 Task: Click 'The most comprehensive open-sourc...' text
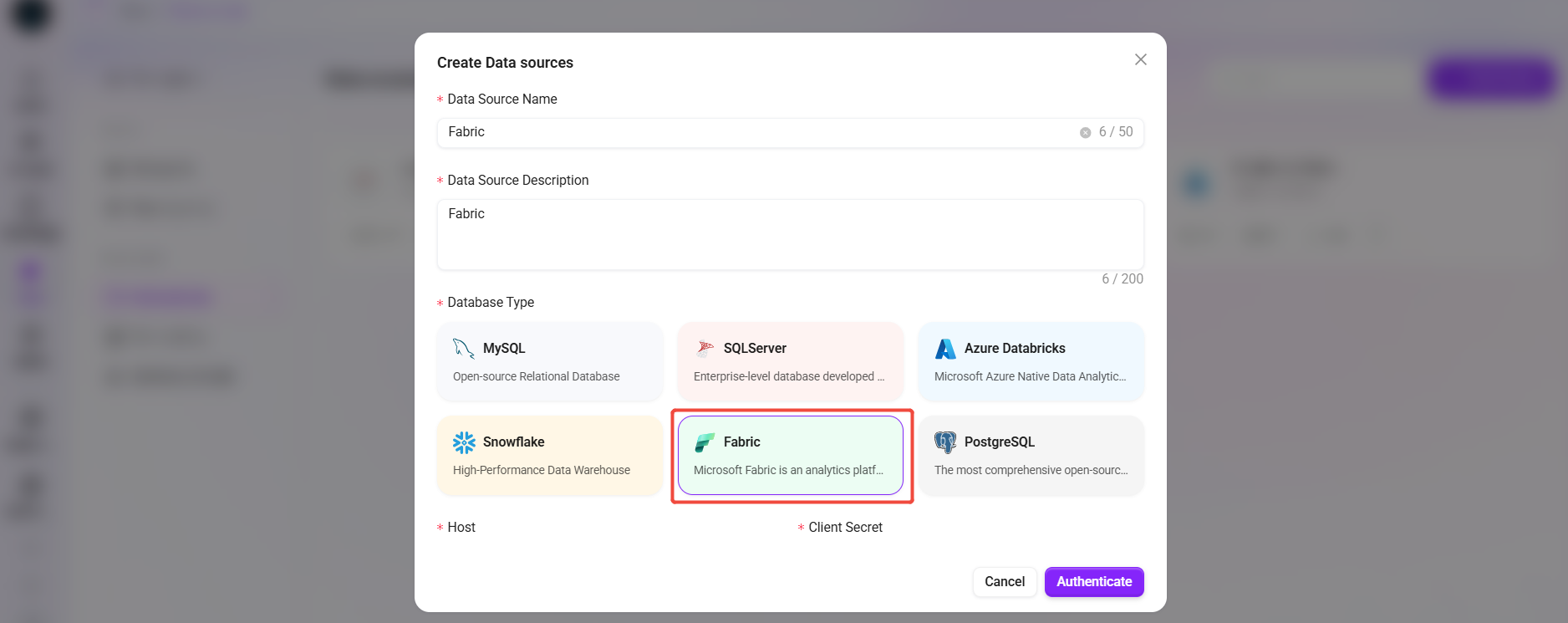point(1031,470)
